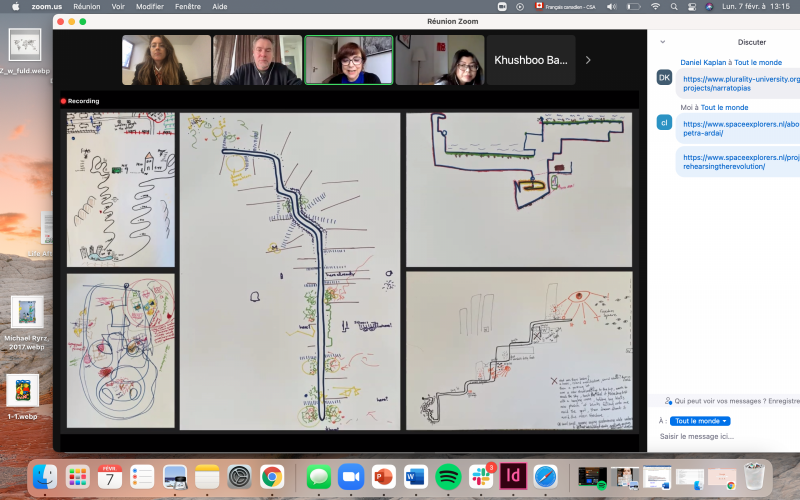Viewport: 800px width, 500px height.
Task: Open the Wi-Fi menu
Action: coord(655,7)
